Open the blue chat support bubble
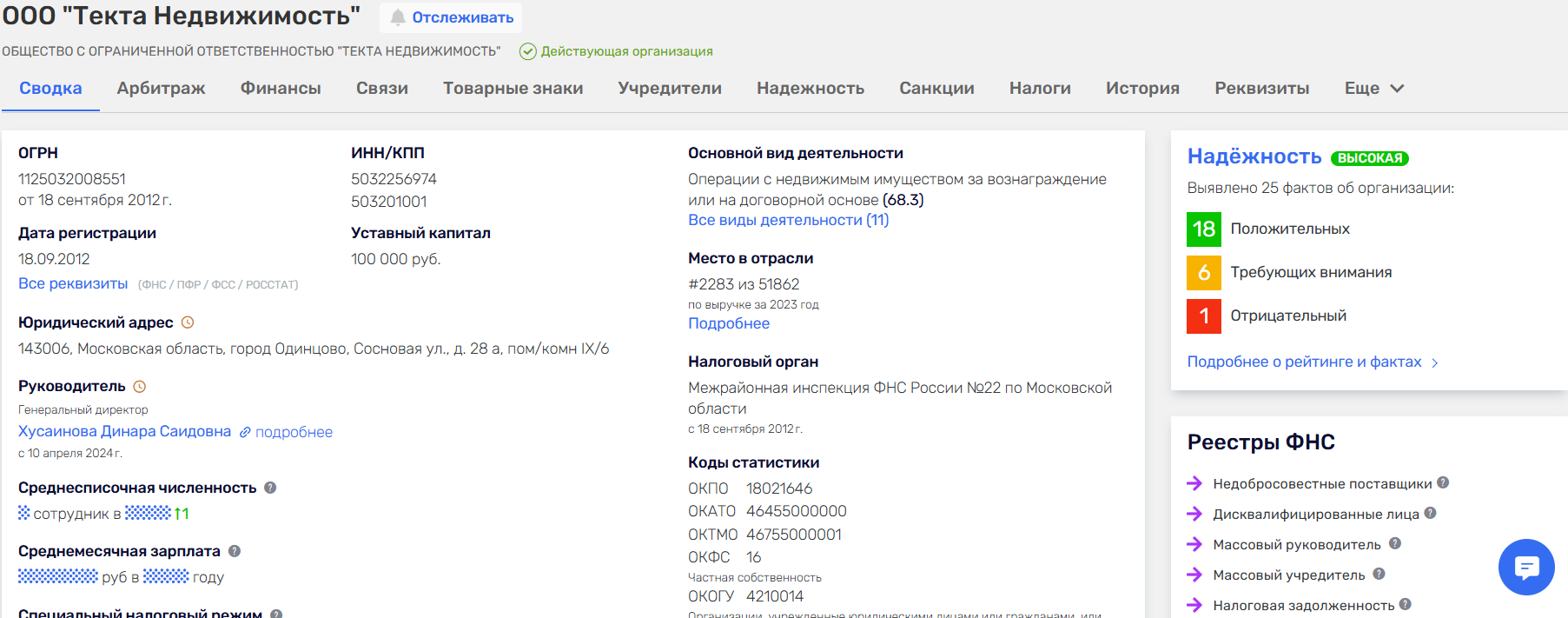Viewport: 1568px width, 618px height. tap(1526, 567)
